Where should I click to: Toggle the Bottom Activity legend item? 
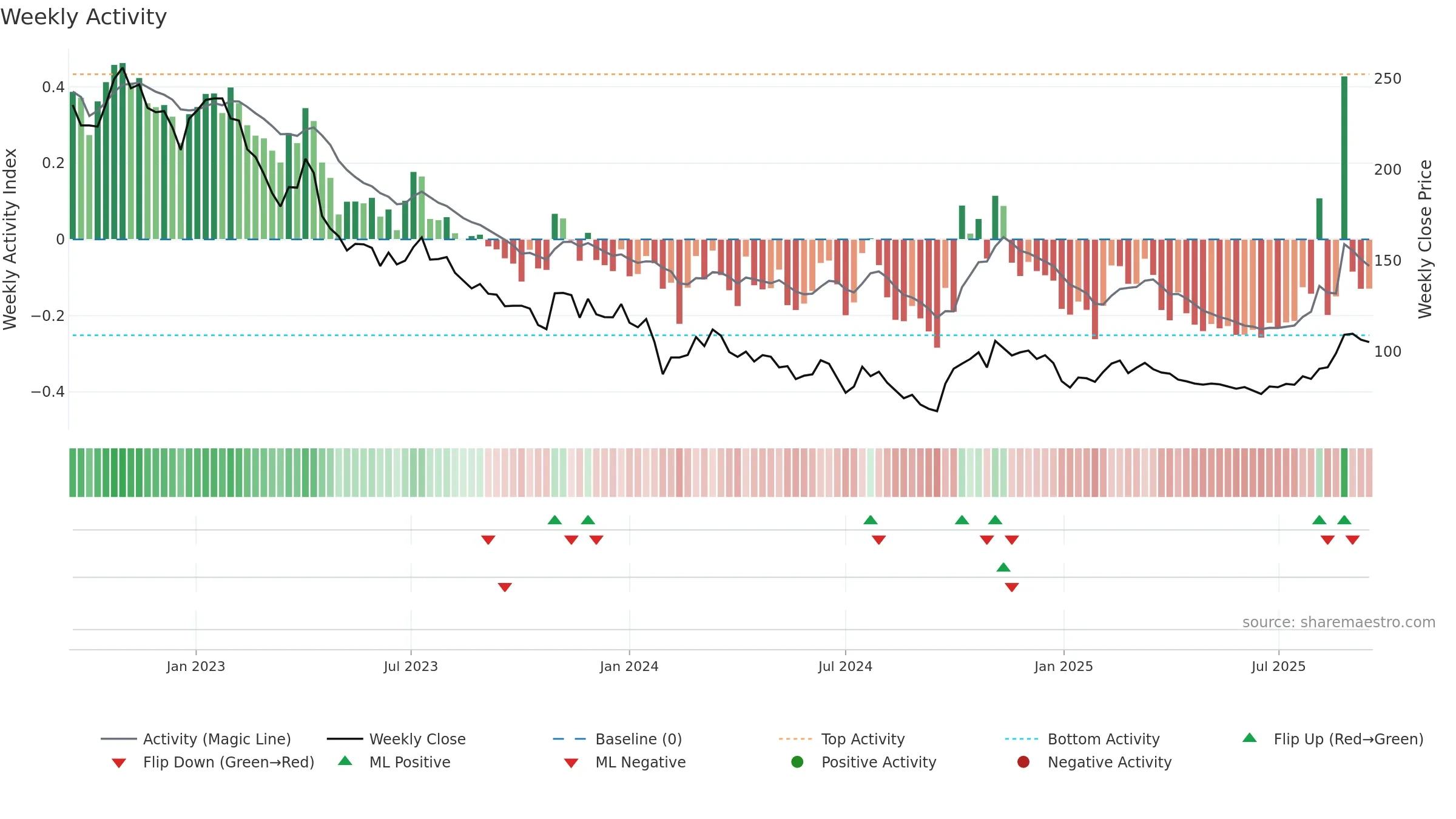pyautogui.click(x=1082, y=739)
